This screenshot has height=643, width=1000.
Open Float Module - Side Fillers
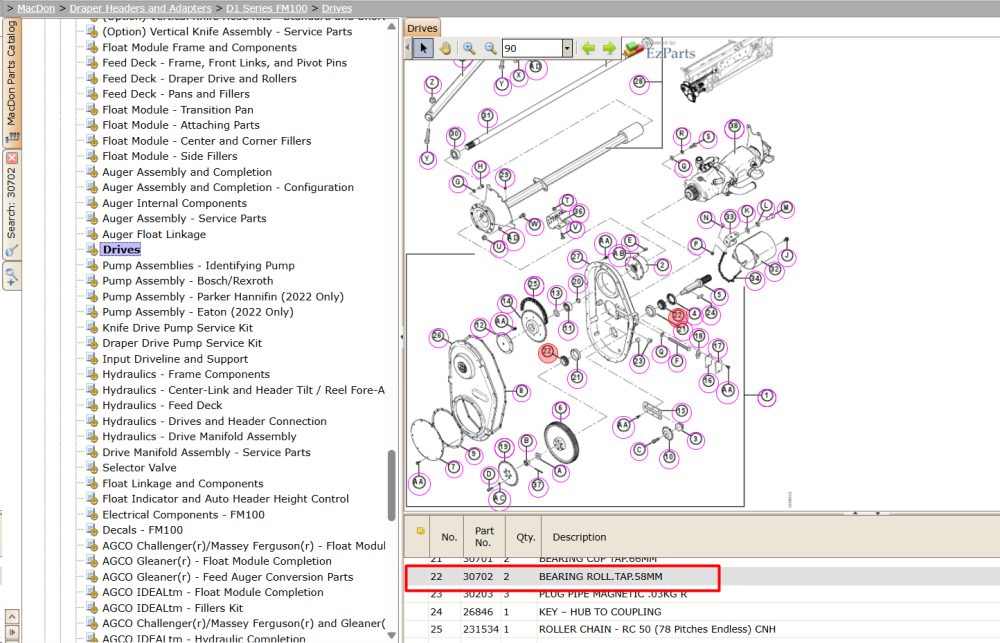coord(170,156)
